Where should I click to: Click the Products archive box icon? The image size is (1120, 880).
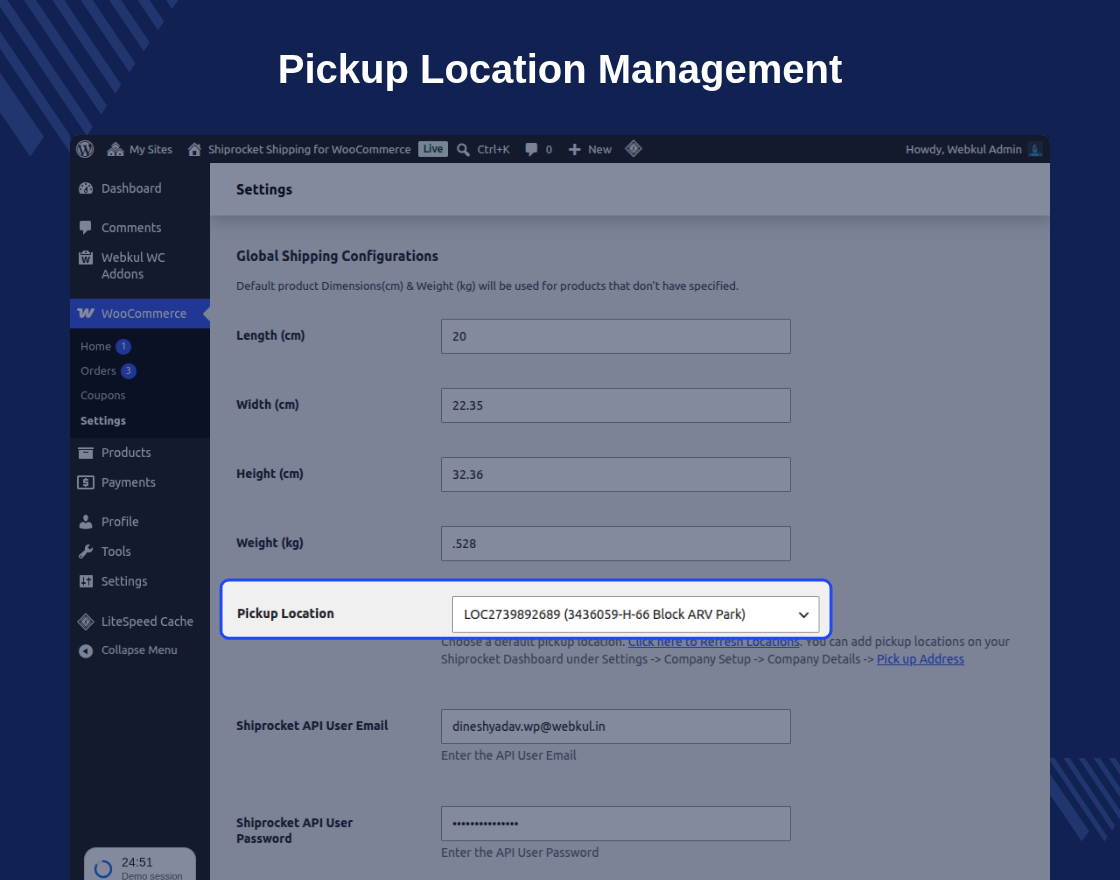86,453
